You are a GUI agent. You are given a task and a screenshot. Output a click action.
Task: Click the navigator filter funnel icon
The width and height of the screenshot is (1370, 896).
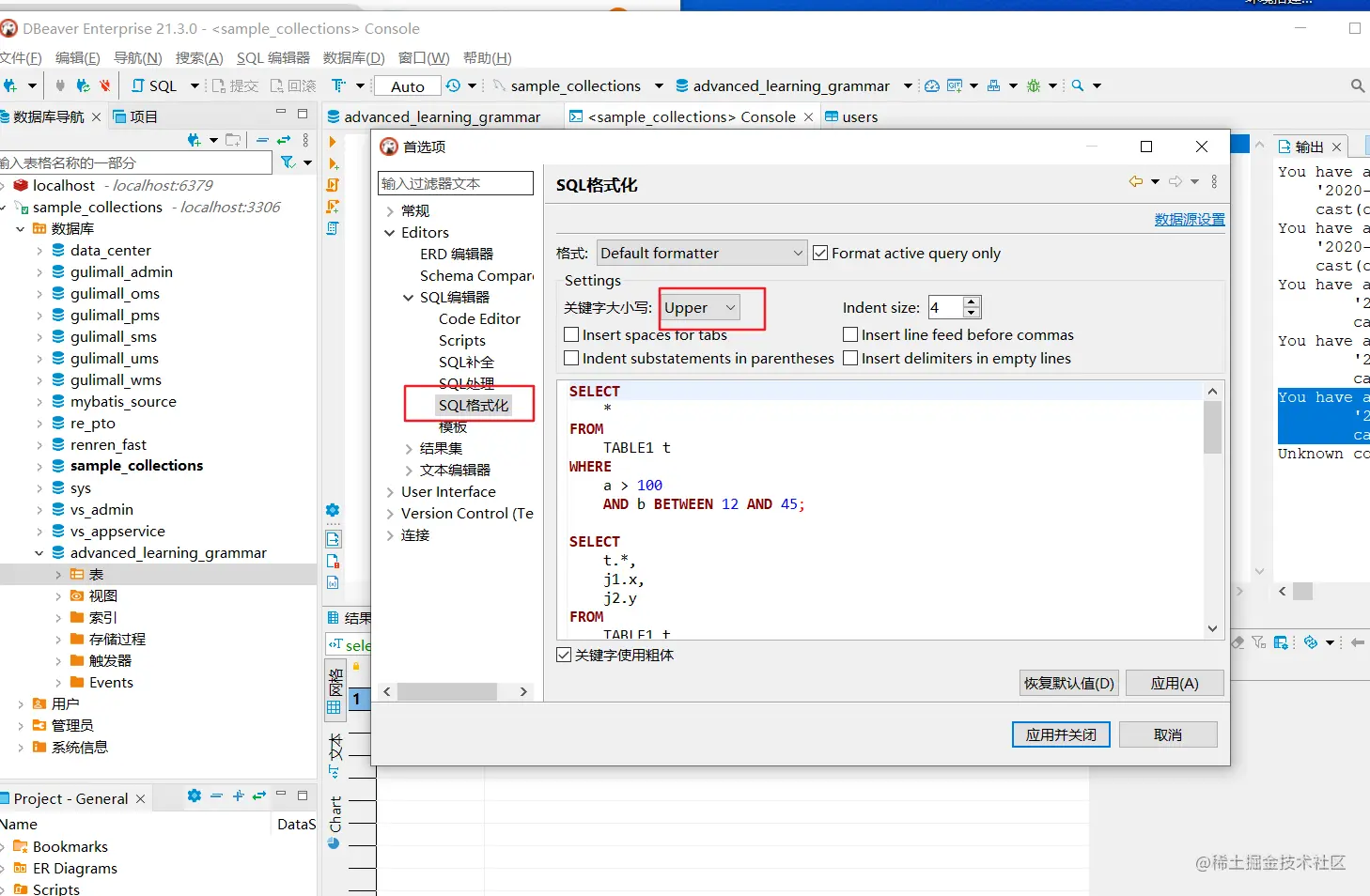tap(288, 162)
